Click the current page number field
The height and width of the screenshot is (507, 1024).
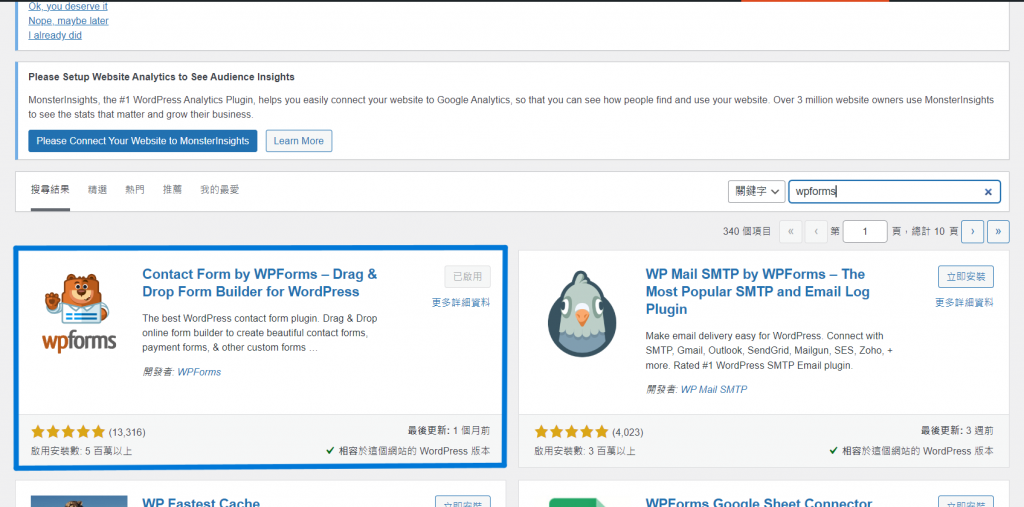tap(865, 231)
